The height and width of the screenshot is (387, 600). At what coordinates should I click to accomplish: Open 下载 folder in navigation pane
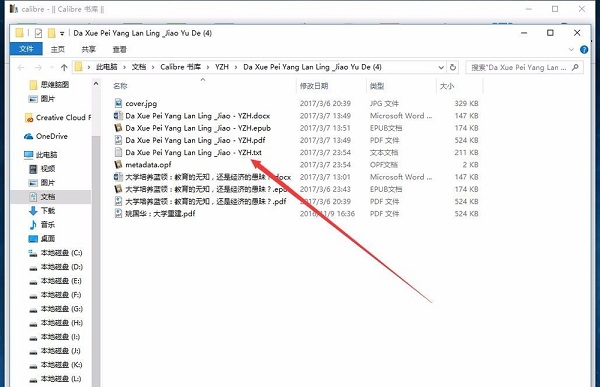[x=42, y=211]
